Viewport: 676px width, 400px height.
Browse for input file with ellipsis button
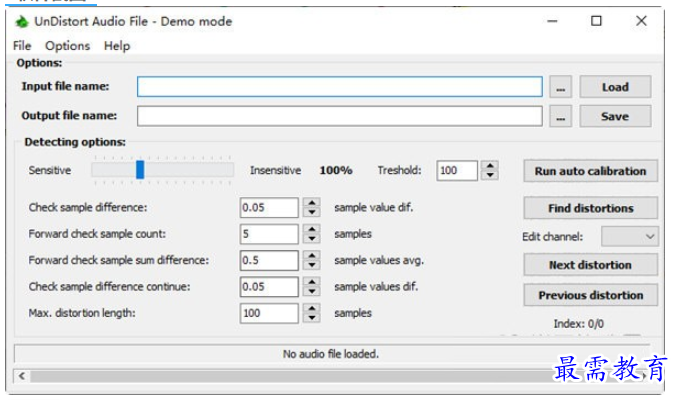[x=560, y=87]
